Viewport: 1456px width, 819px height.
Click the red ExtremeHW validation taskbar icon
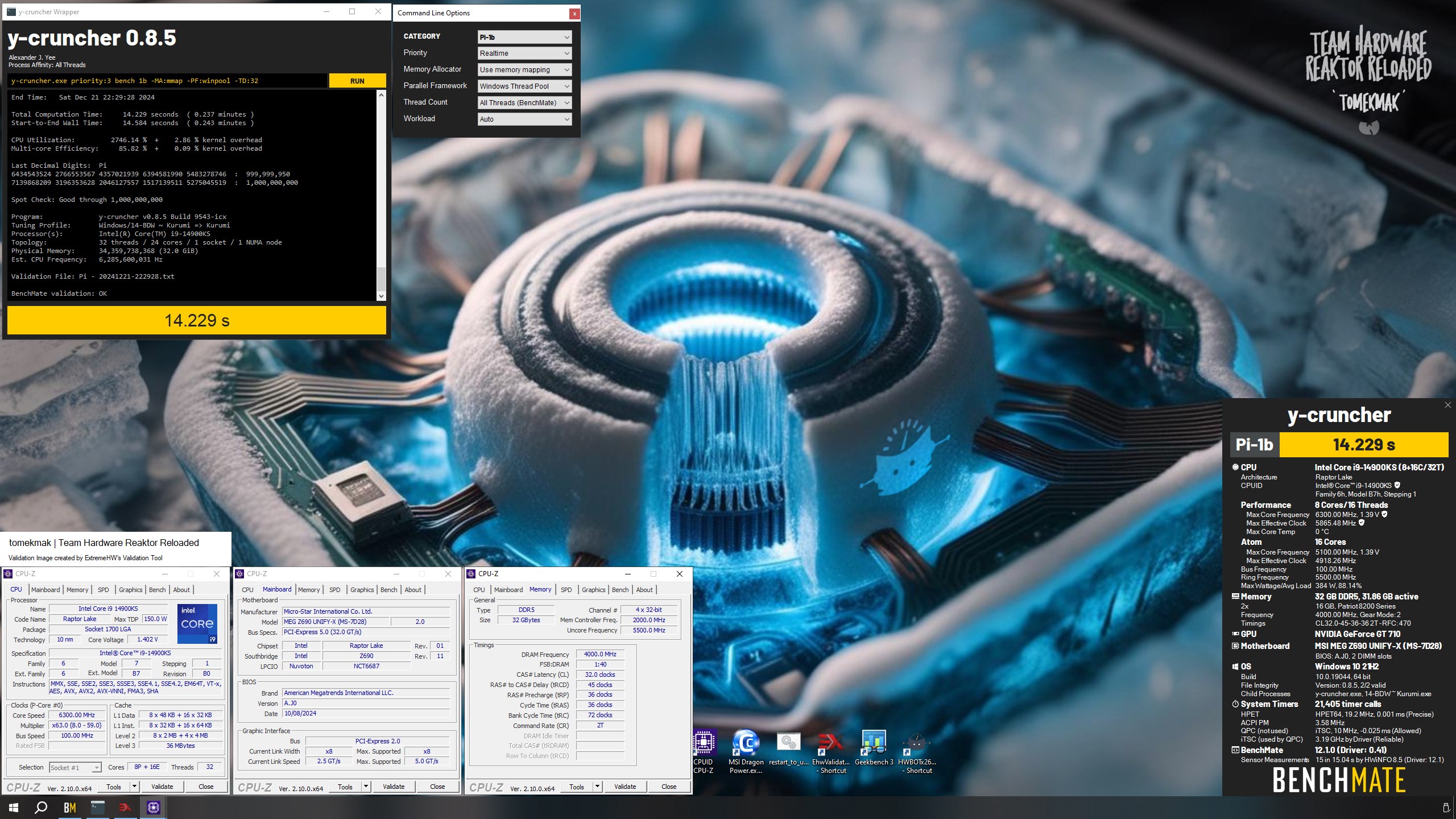[x=125, y=808]
